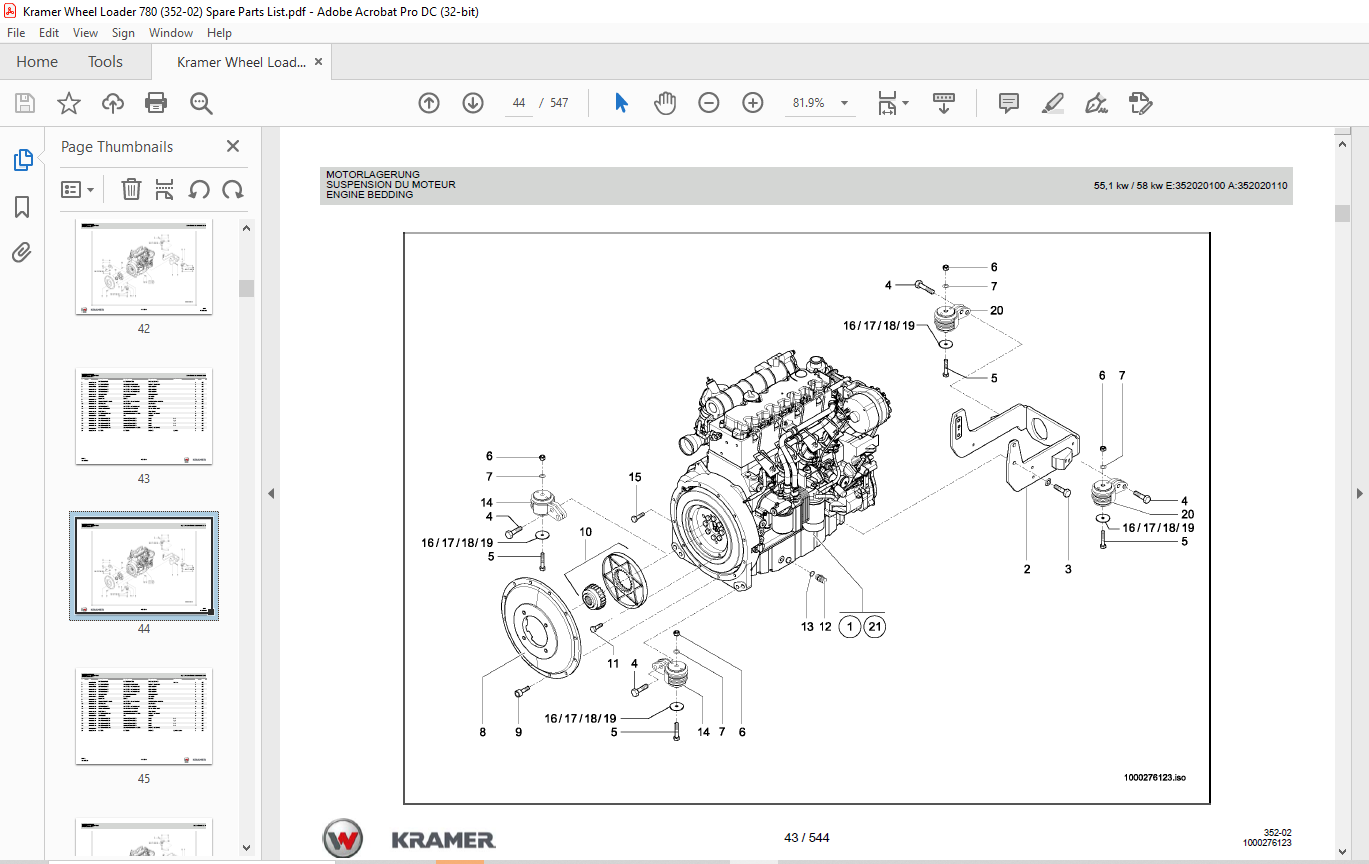Open the Bookmarks panel in the sidebar
Image resolution: width=1369 pixels, height=864 pixels.
point(22,207)
